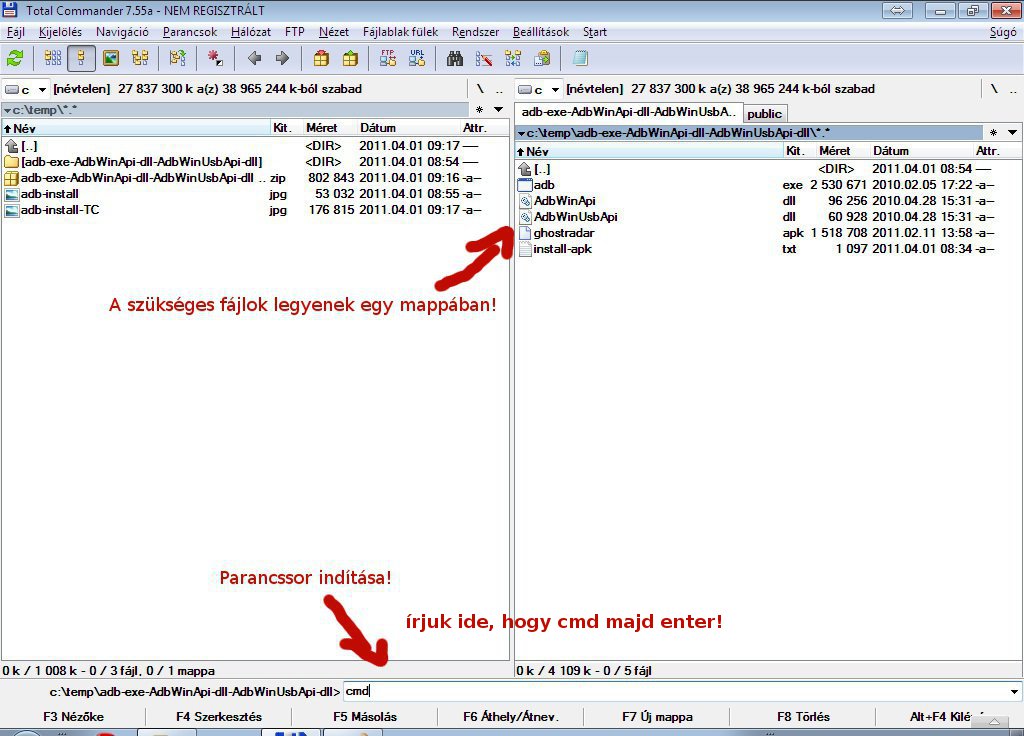The height and width of the screenshot is (736, 1024).
Task: Click the command line input field
Action: pos(675,692)
